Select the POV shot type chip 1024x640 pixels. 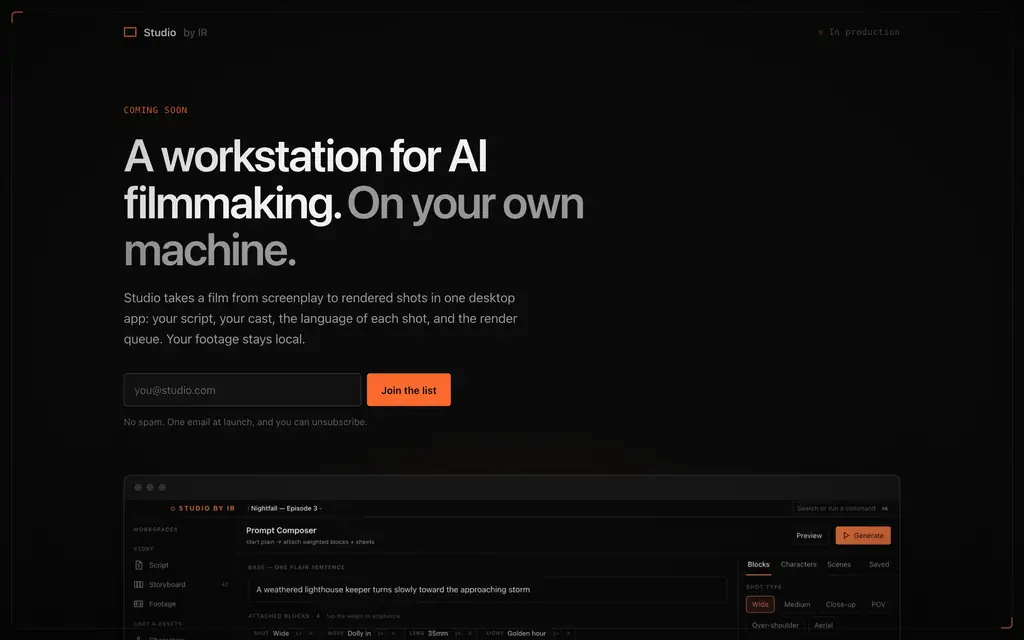(878, 604)
